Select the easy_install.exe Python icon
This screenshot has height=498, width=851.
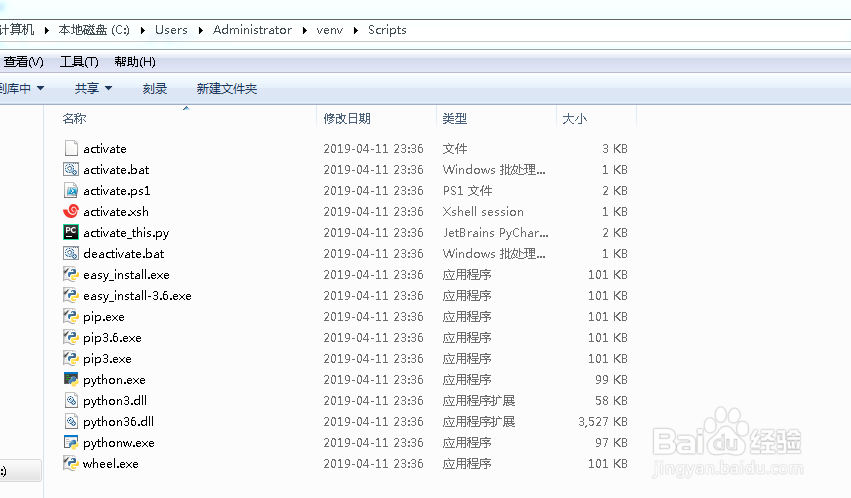[71, 274]
